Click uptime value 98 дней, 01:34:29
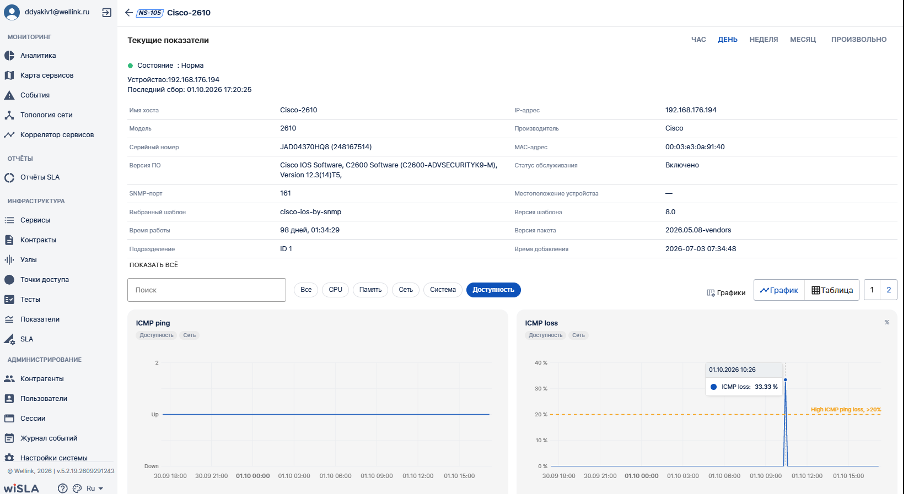The image size is (904, 494). [310, 230]
